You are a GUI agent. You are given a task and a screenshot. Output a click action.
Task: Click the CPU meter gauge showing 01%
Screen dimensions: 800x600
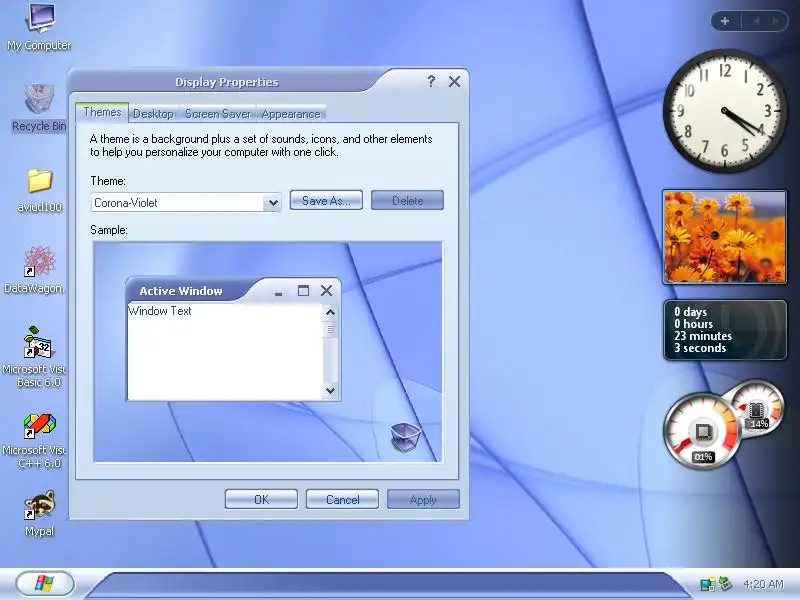point(703,431)
